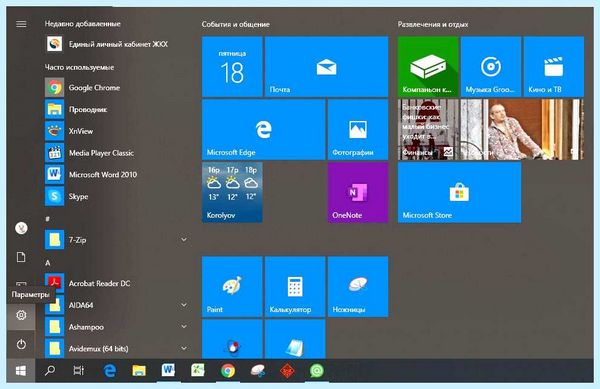Open the Фотографии tile
Viewport: 600px width, 389px height.
coord(358,130)
